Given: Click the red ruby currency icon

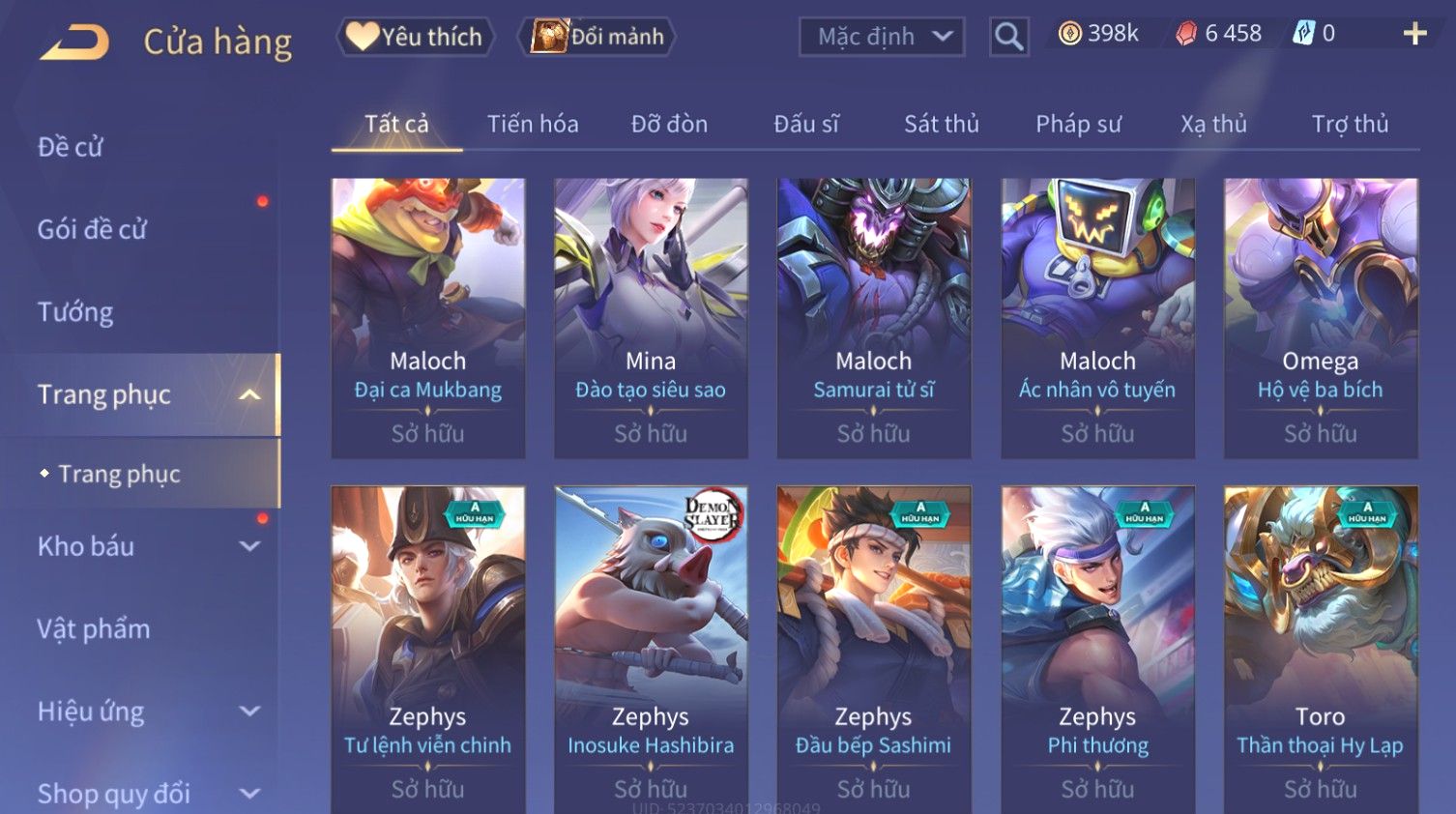Looking at the screenshot, I should pyautogui.click(x=1185, y=34).
